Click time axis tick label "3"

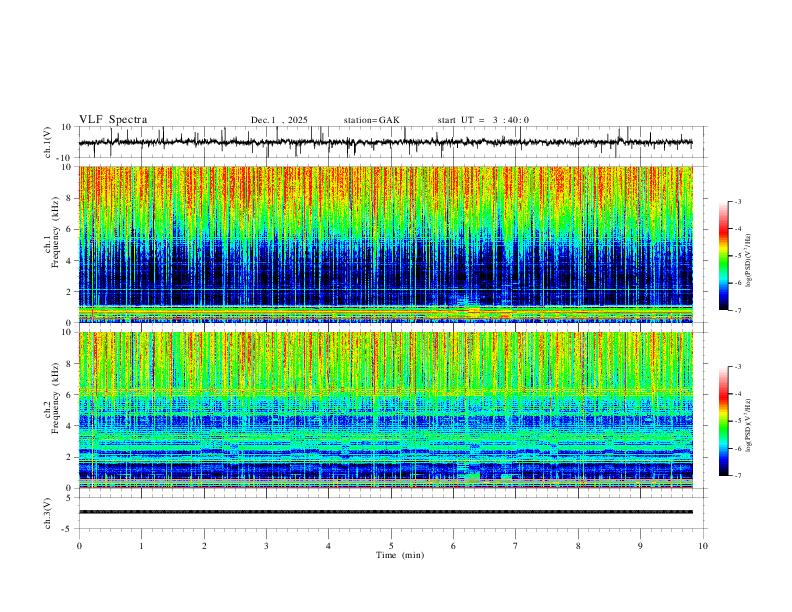tap(266, 546)
